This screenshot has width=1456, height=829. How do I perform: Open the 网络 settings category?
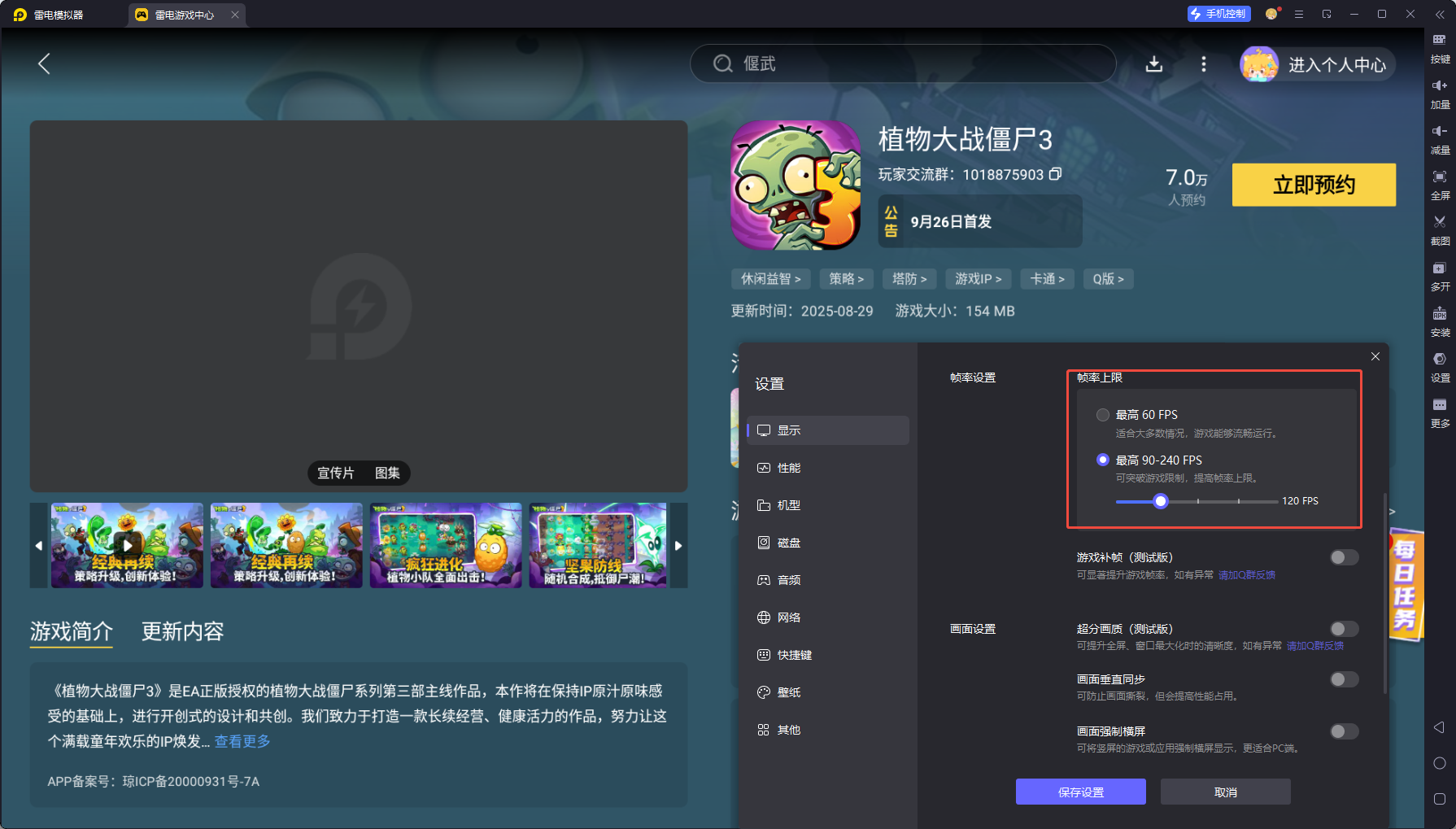(828, 617)
